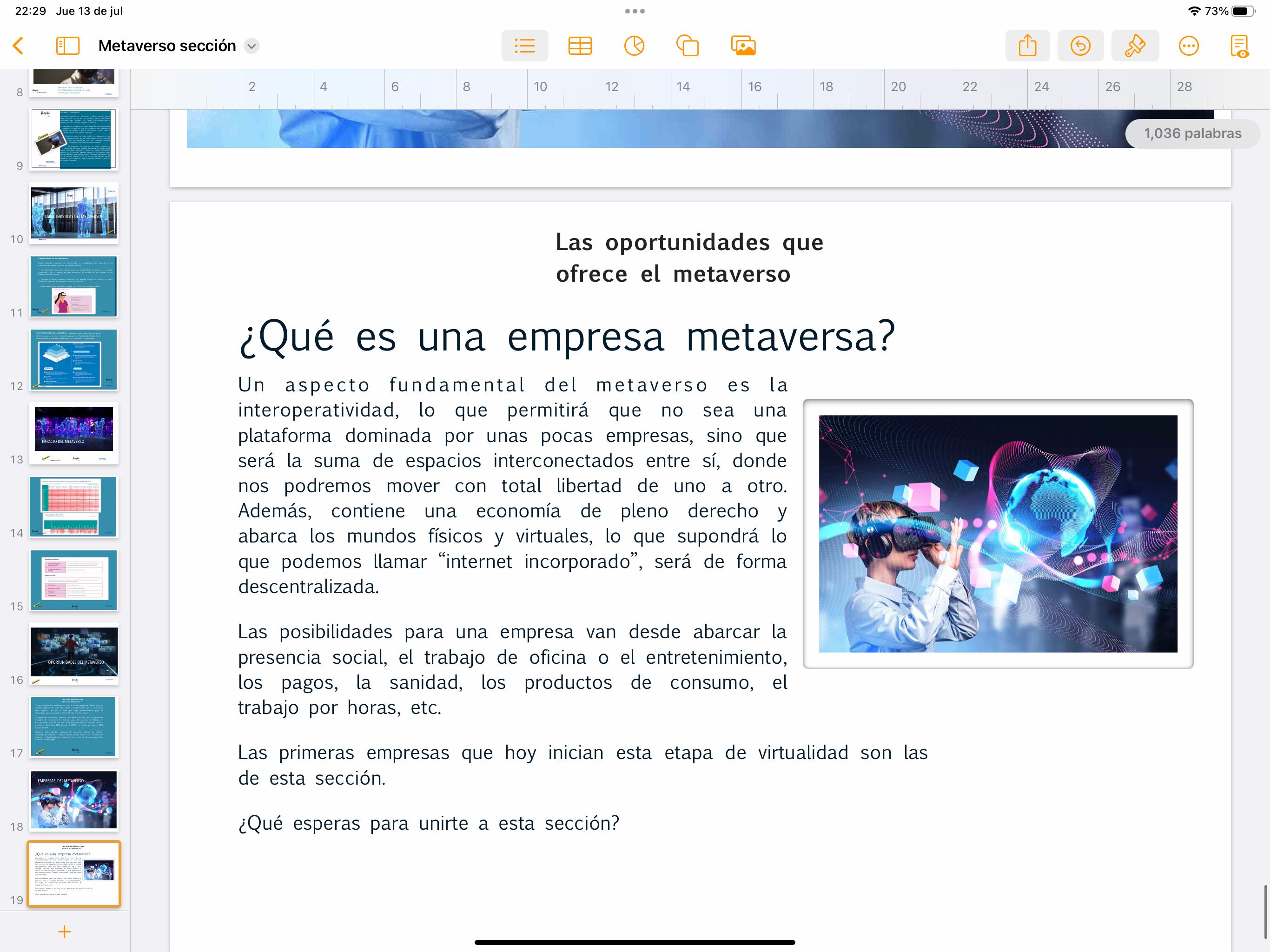
Task: Open the media insert menu
Action: pos(743,46)
